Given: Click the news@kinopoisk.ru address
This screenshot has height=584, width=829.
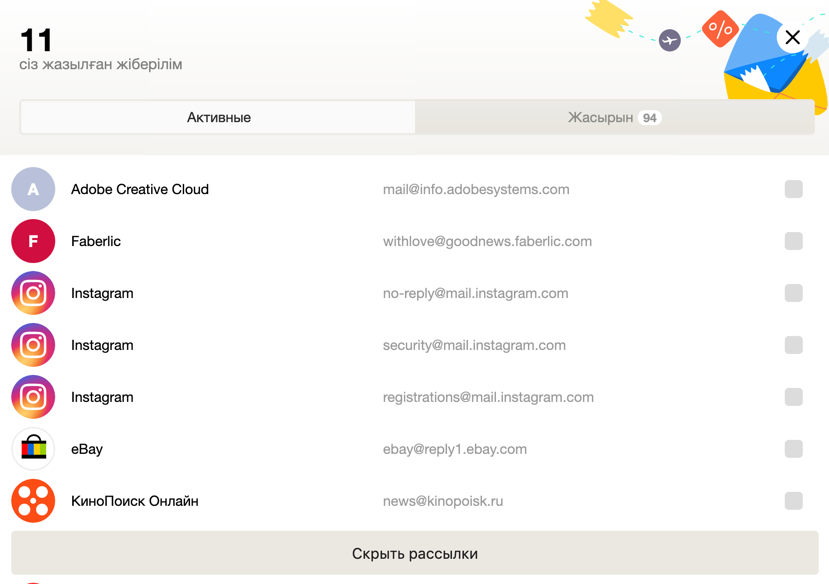Looking at the screenshot, I should click(443, 501).
